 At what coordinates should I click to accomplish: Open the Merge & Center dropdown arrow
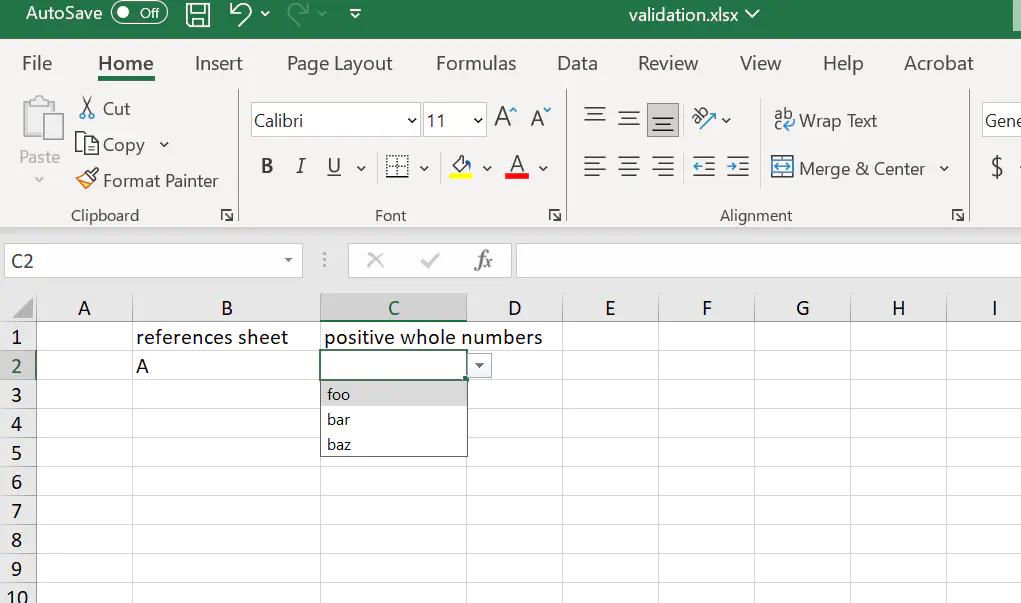944,169
